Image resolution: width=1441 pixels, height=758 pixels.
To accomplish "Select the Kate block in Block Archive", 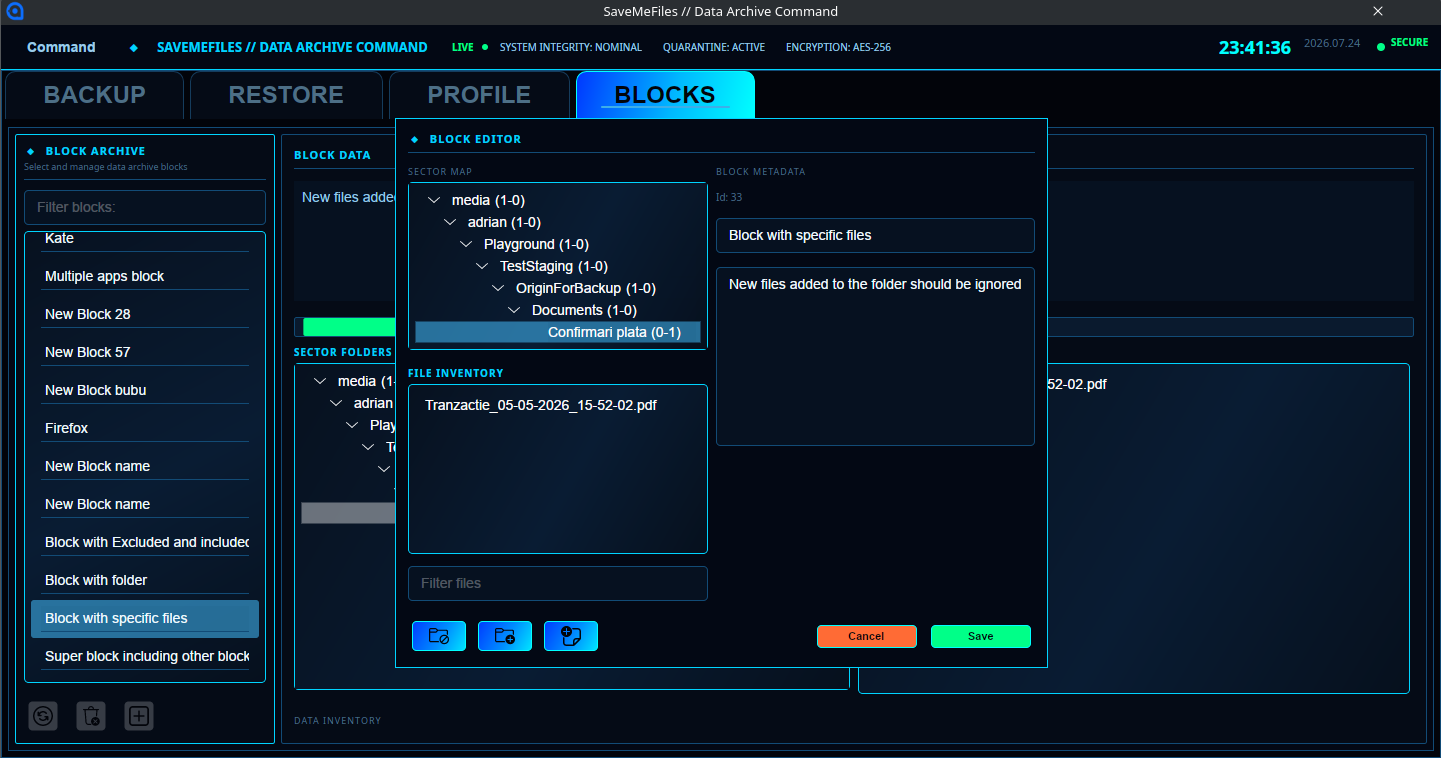I will point(145,240).
